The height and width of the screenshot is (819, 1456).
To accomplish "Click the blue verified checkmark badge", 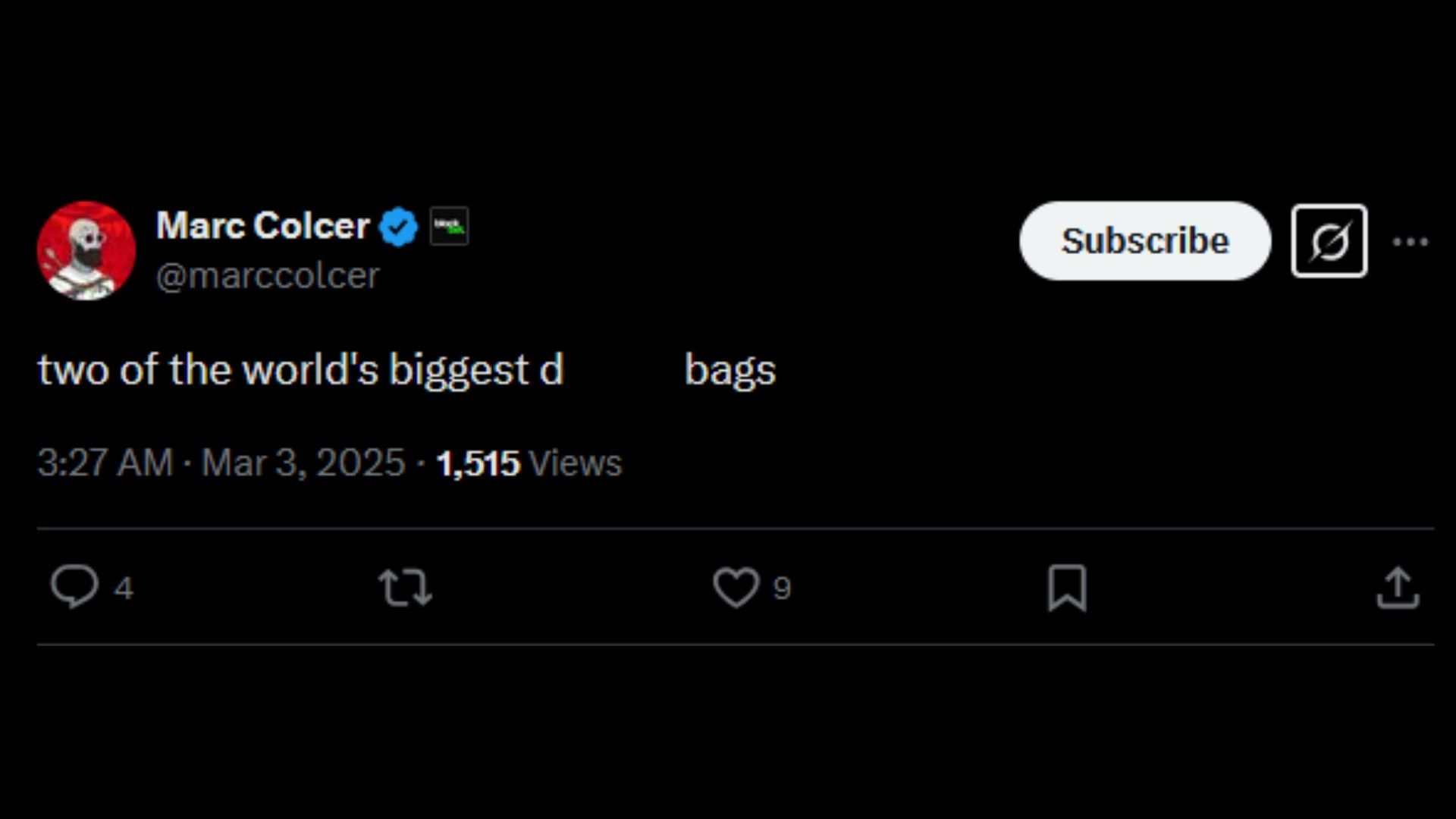I will (398, 227).
